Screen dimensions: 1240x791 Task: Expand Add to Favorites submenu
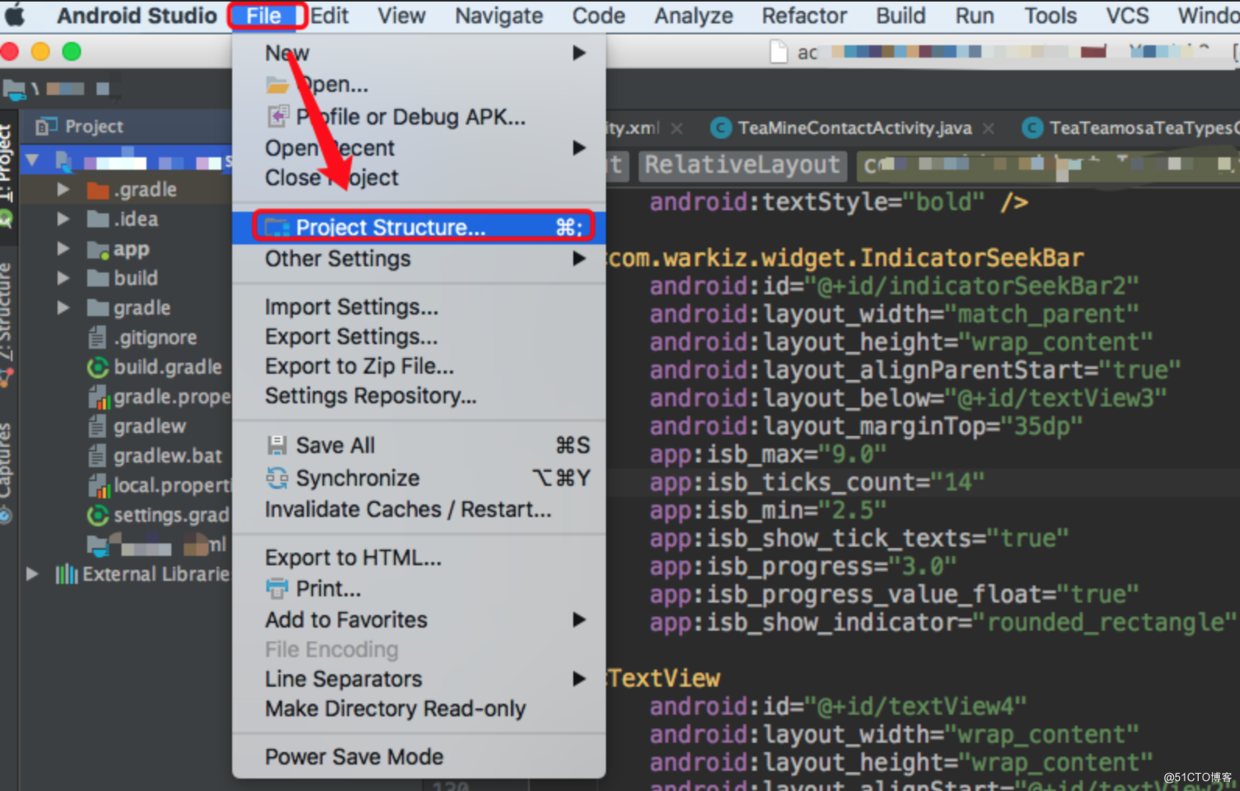419,620
